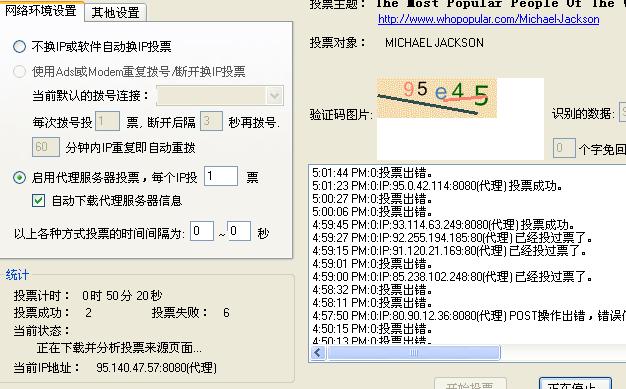Select log line 4:50:15 PM 投票出错

(372, 329)
